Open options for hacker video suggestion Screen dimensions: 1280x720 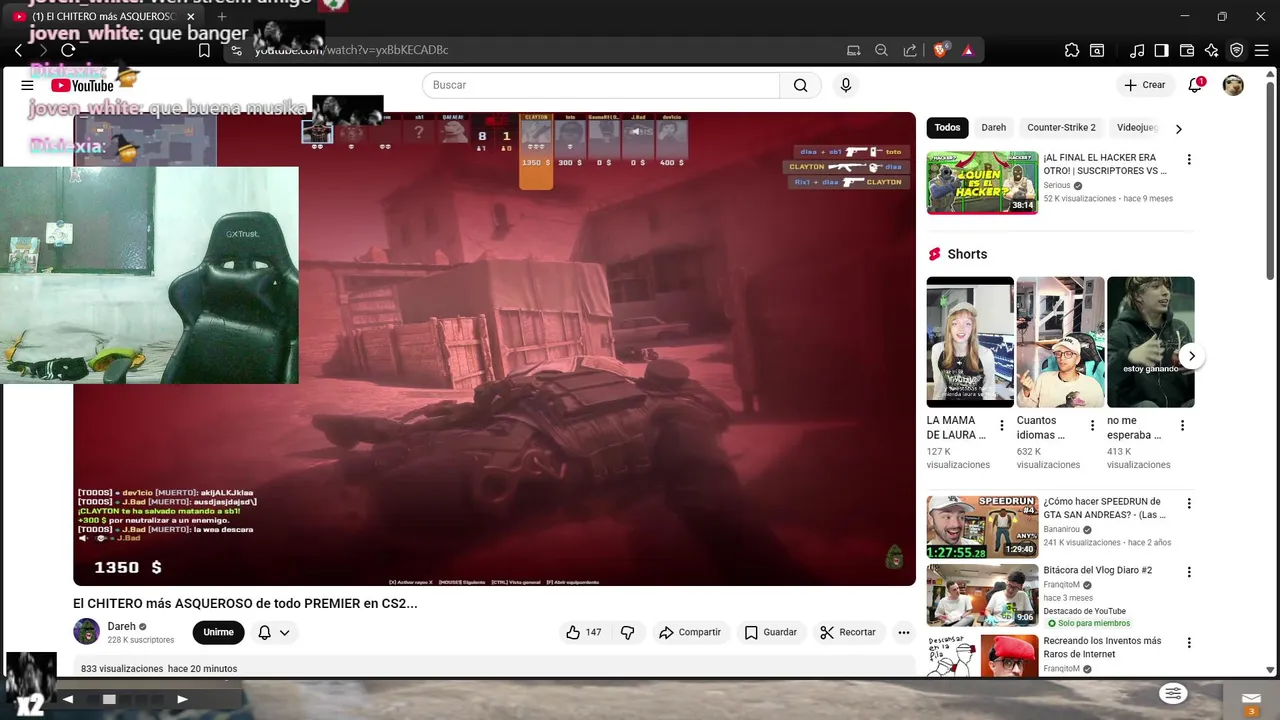1189,160
